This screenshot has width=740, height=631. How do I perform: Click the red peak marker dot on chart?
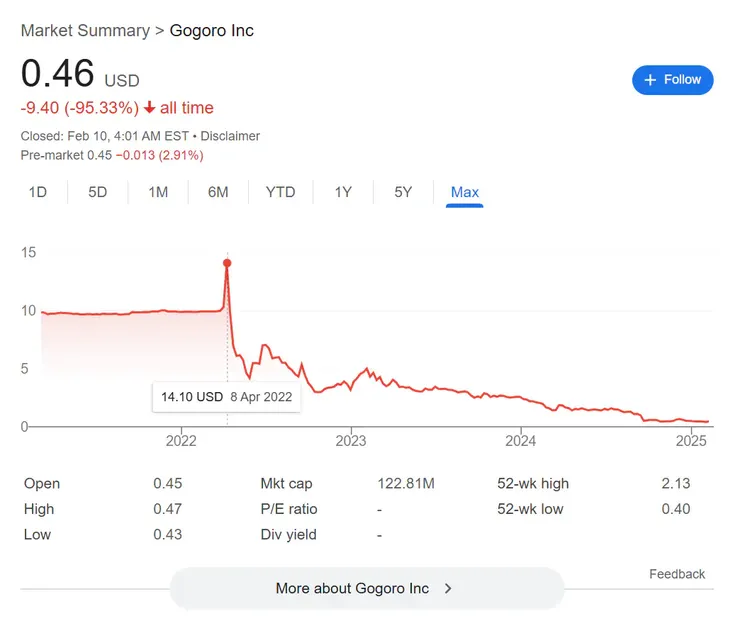(x=227, y=264)
